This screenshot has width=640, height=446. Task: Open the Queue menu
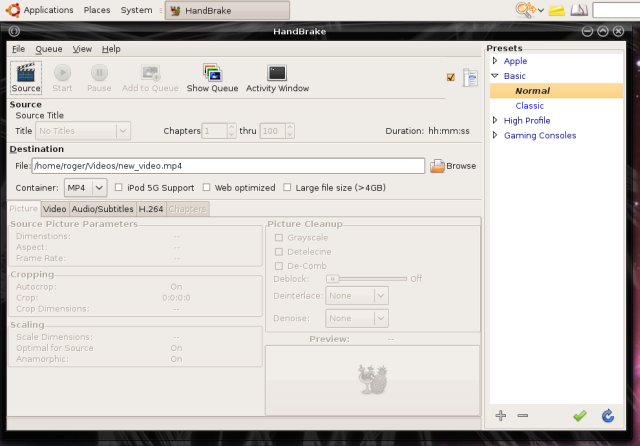tap(49, 48)
